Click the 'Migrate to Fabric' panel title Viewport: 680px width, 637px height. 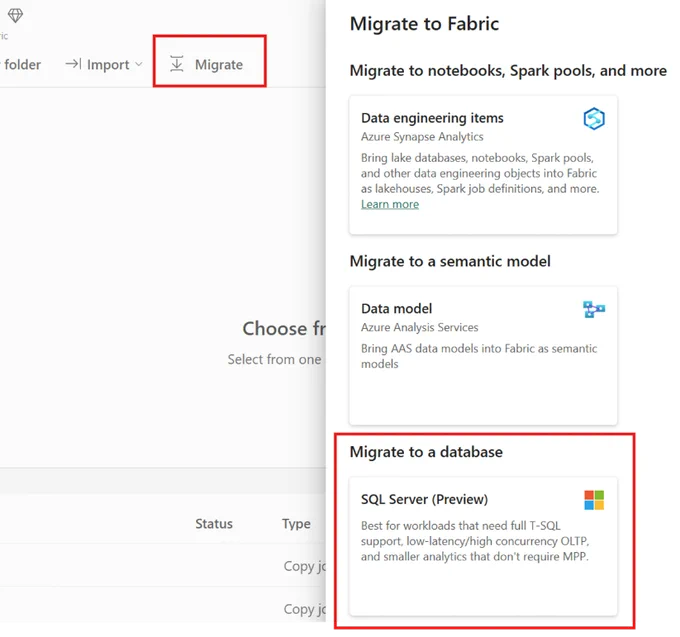coord(424,24)
